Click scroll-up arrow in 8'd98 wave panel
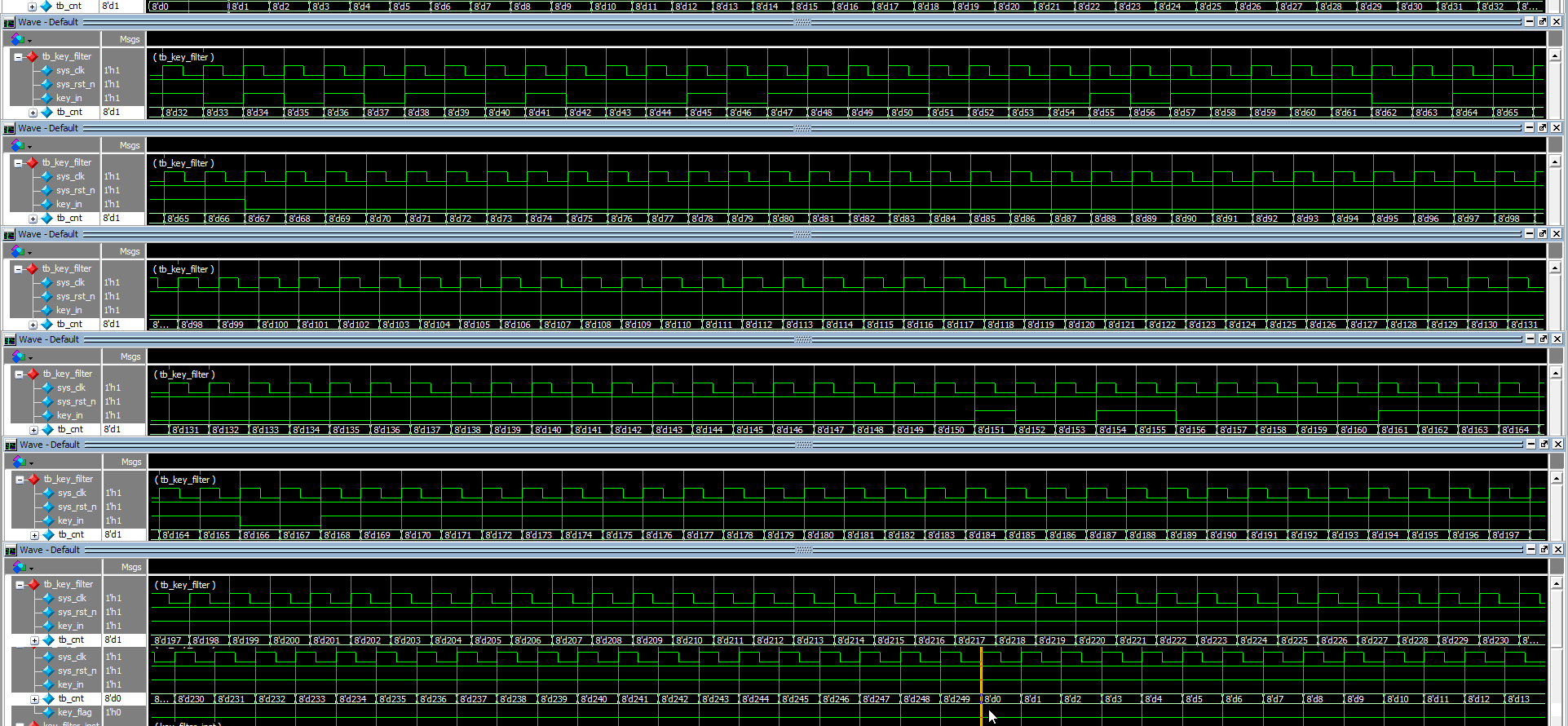1568x726 pixels. (1555, 268)
